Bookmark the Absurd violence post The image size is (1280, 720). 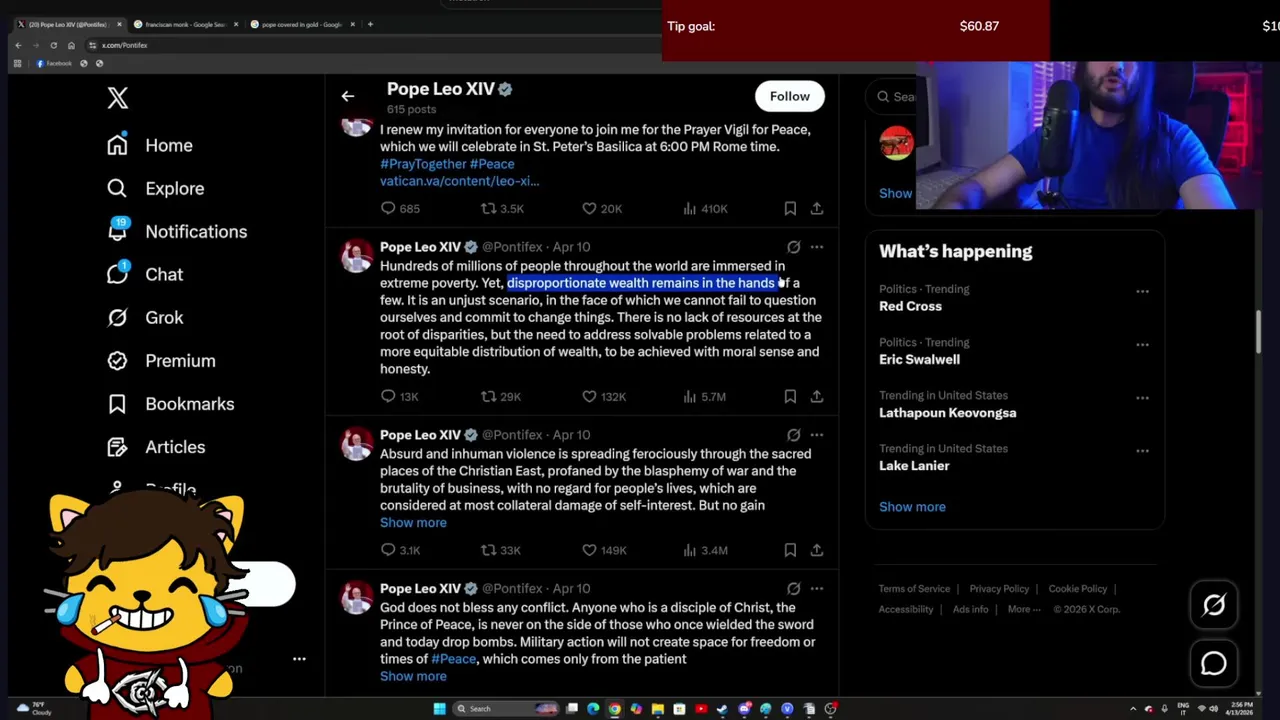(x=790, y=550)
